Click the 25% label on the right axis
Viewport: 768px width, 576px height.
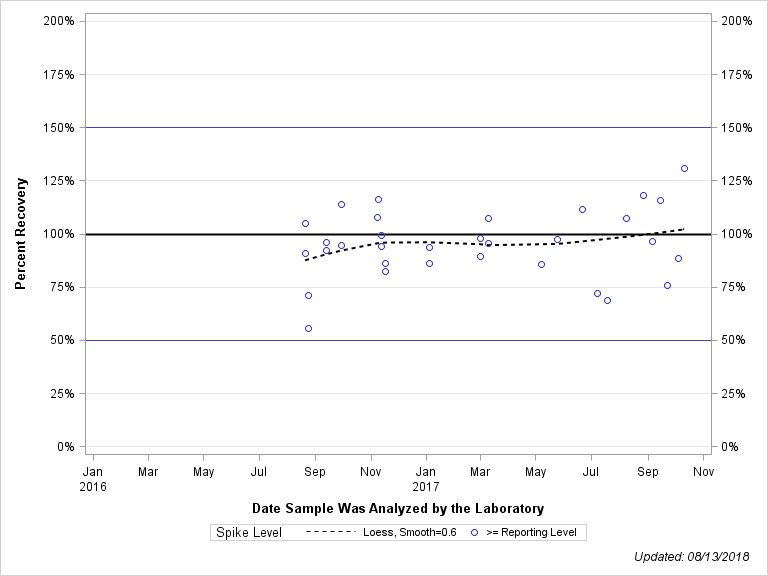point(733,393)
